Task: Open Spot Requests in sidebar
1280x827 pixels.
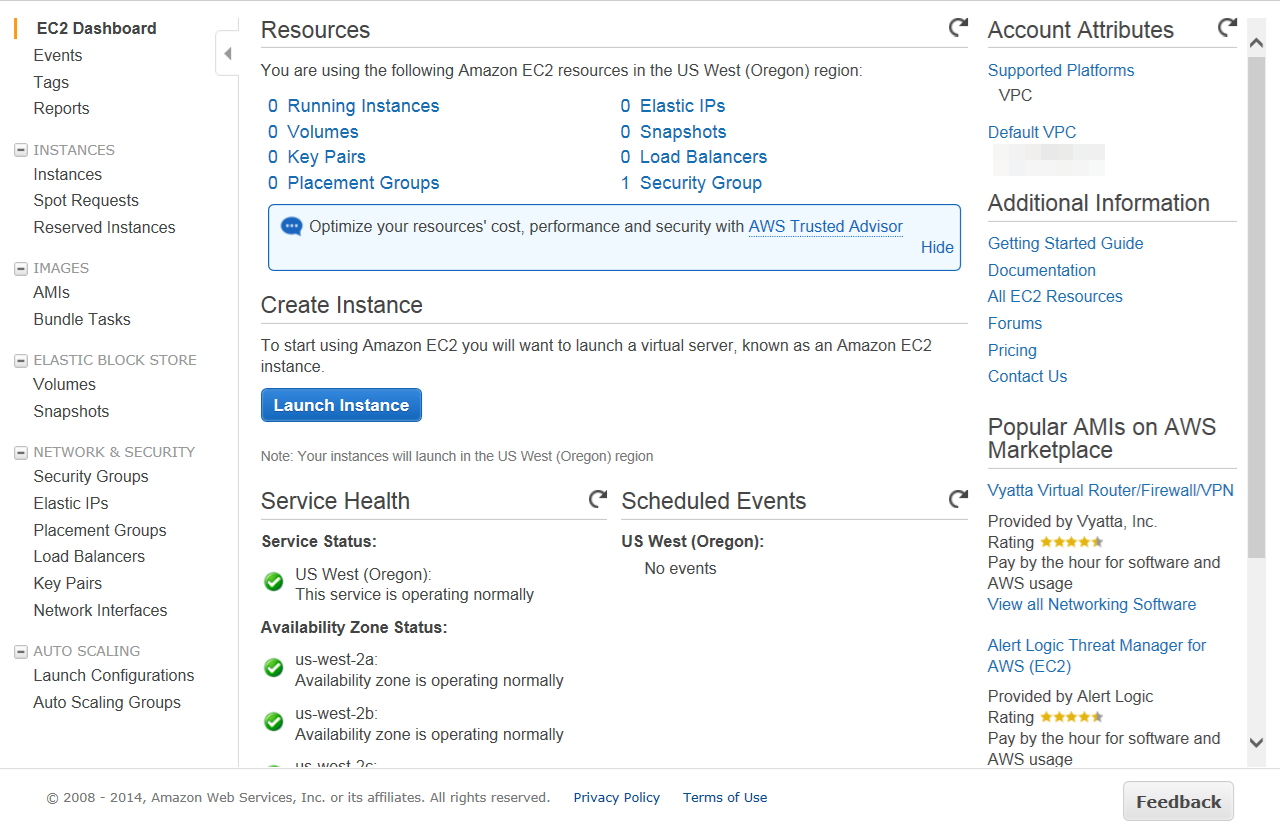Action: pyautogui.click(x=86, y=201)
